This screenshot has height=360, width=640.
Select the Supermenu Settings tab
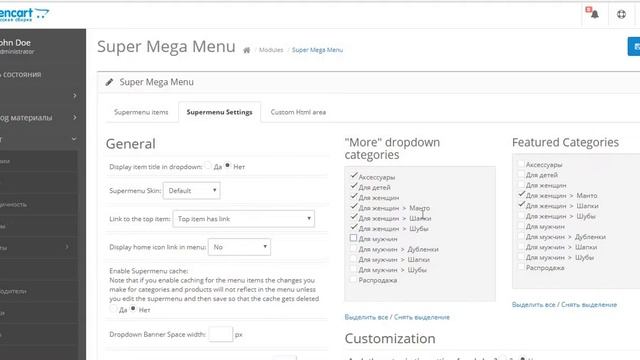[x=220, y=112]
